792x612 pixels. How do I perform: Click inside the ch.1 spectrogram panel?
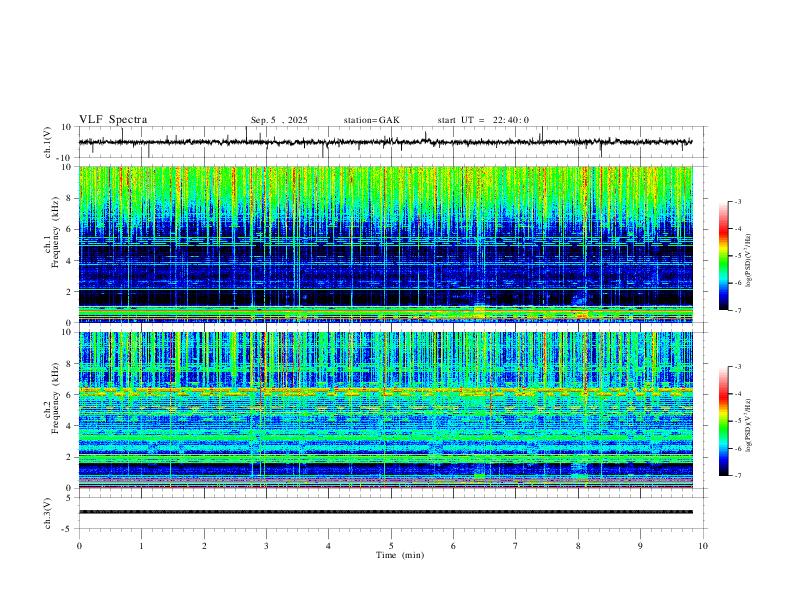386,244
